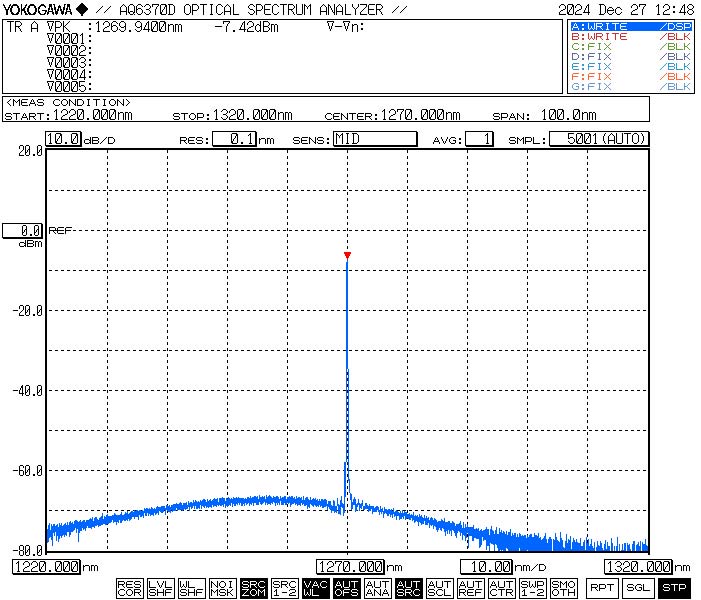This screenshot has height=600, width=701.
Task: Select trace A:WRITE /DSP in trace list
Action: click(x=630, y=26)
